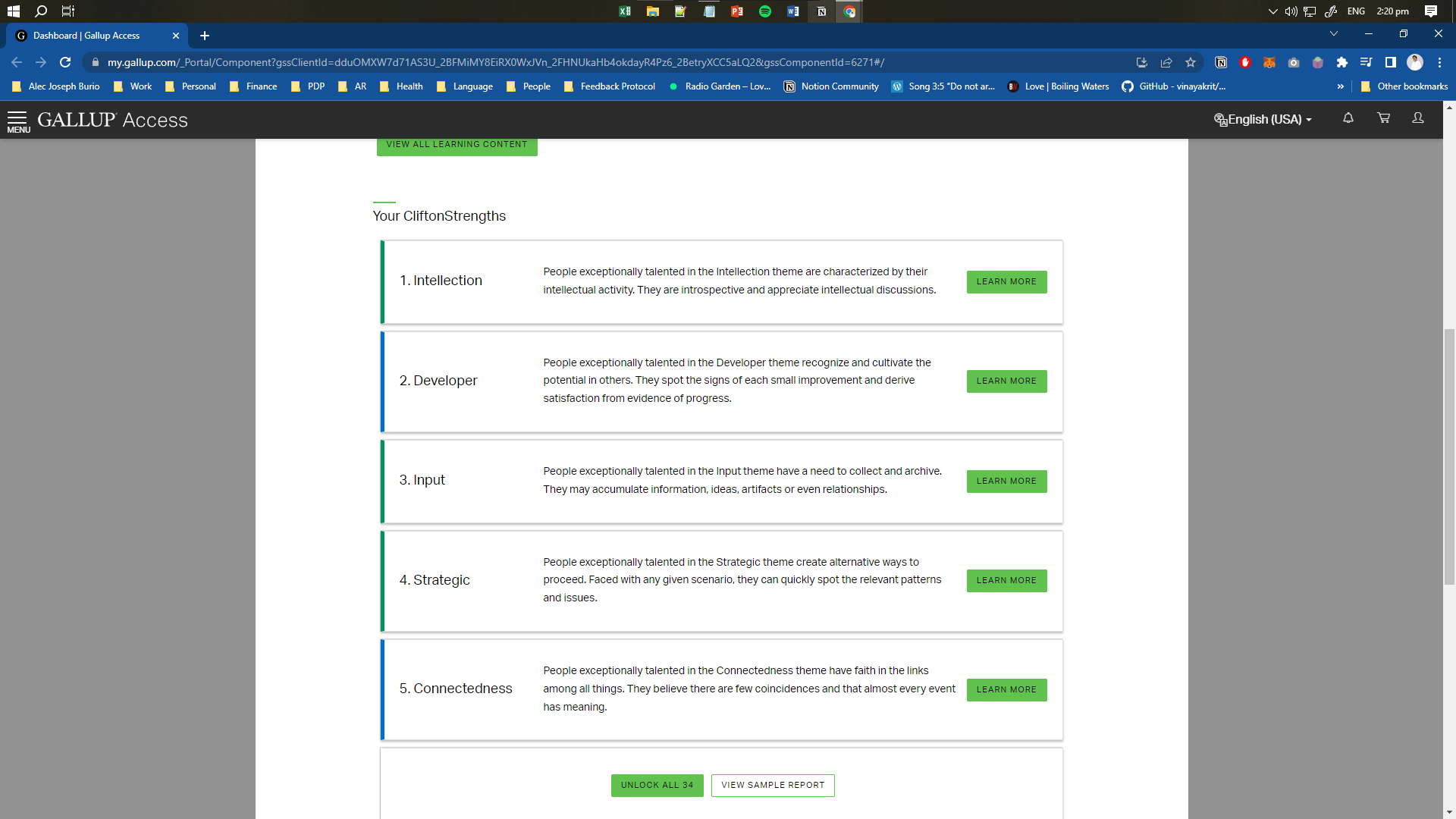The image size is (1456, 819).
Task: Open the tab search dropdown chevron
Action: pos(1334,33)
